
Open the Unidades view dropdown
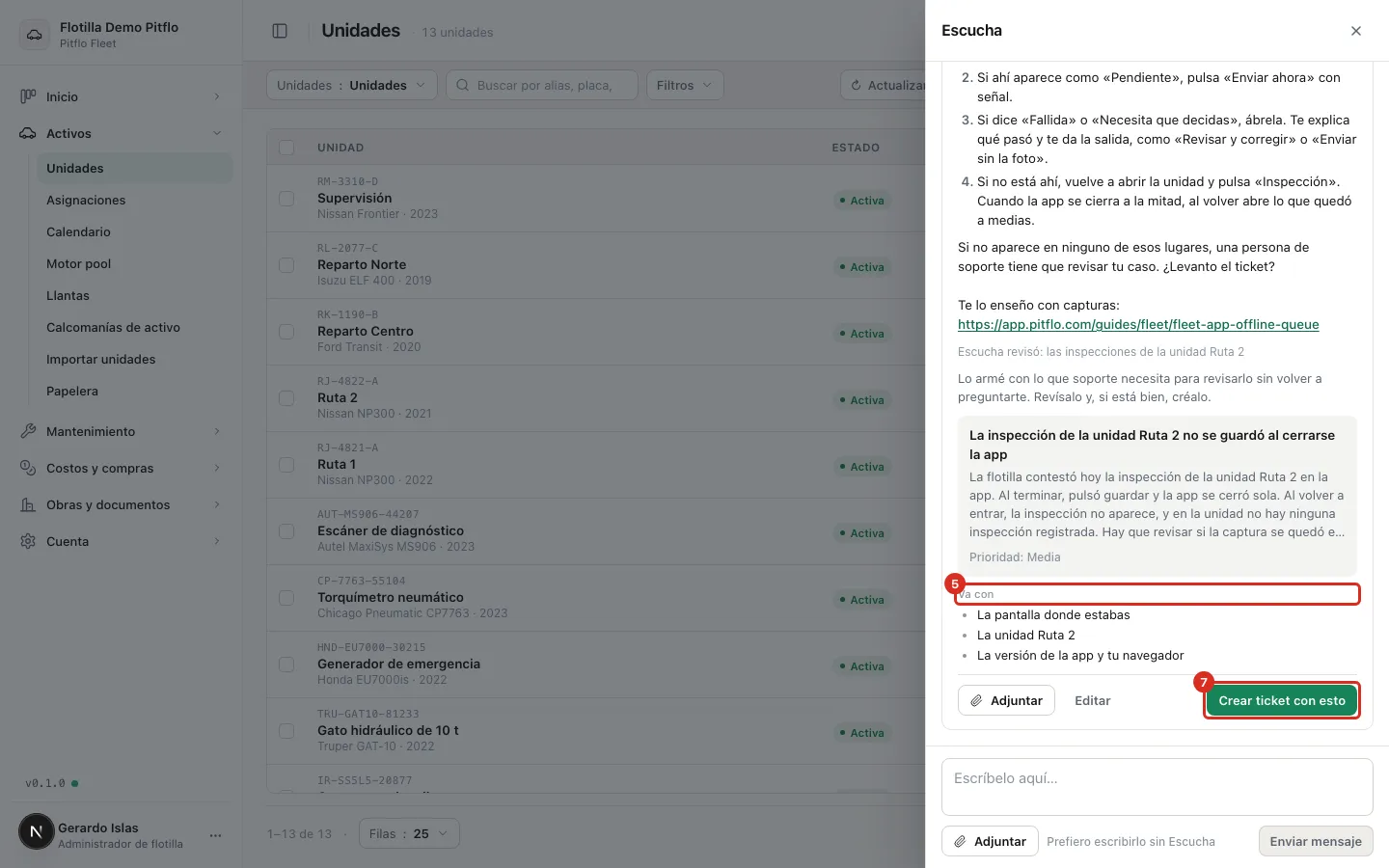click(351, 85)
